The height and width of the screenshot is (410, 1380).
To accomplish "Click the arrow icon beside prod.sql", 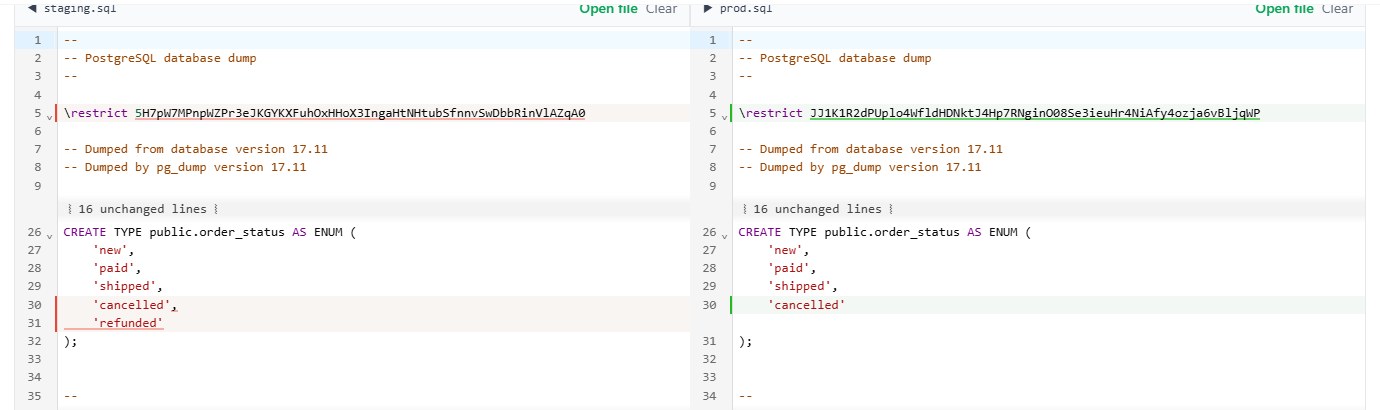I will pyautogui.click(x=708, y=8).
